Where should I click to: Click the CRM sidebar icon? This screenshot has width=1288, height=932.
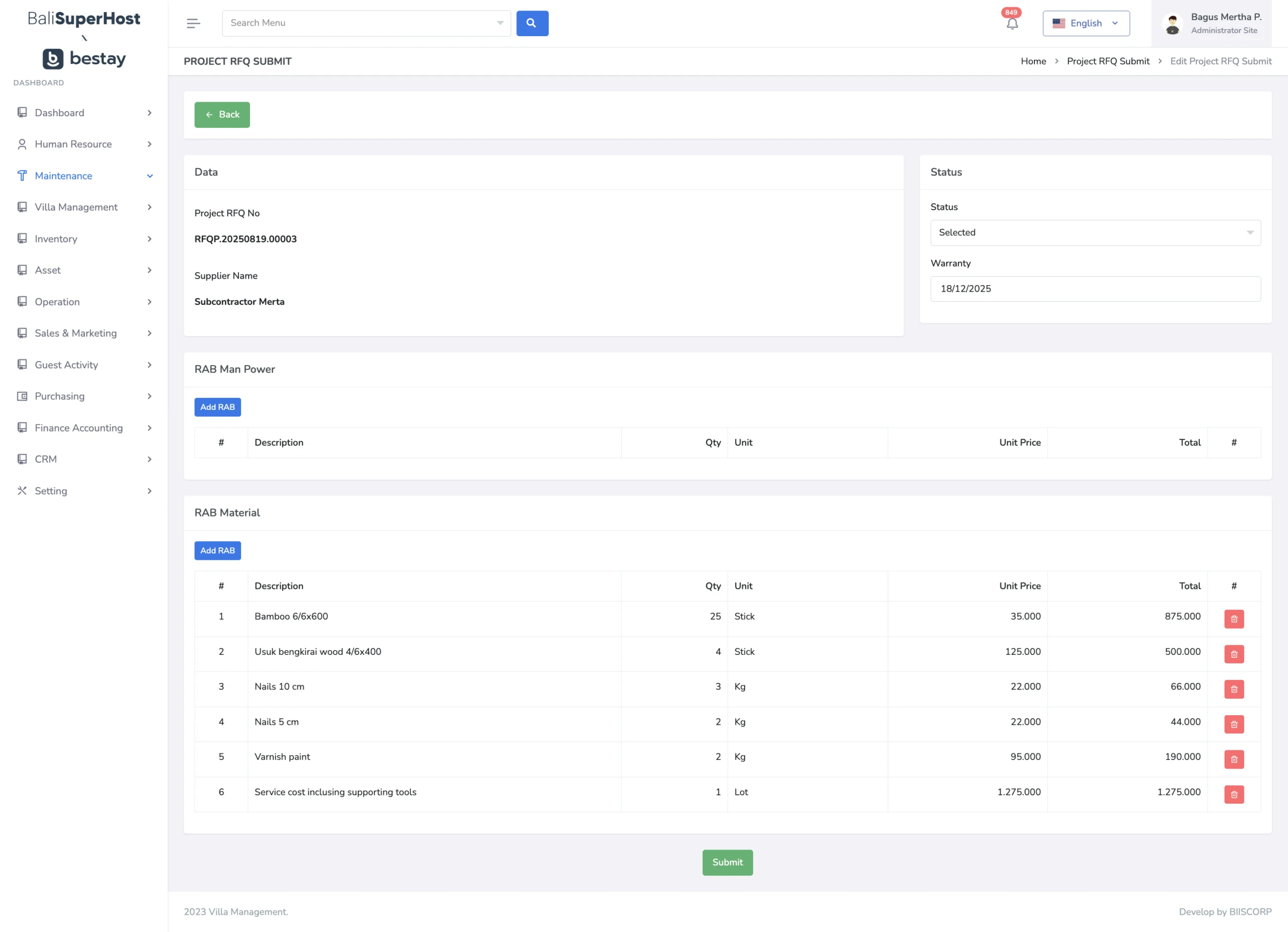(22, 459)
